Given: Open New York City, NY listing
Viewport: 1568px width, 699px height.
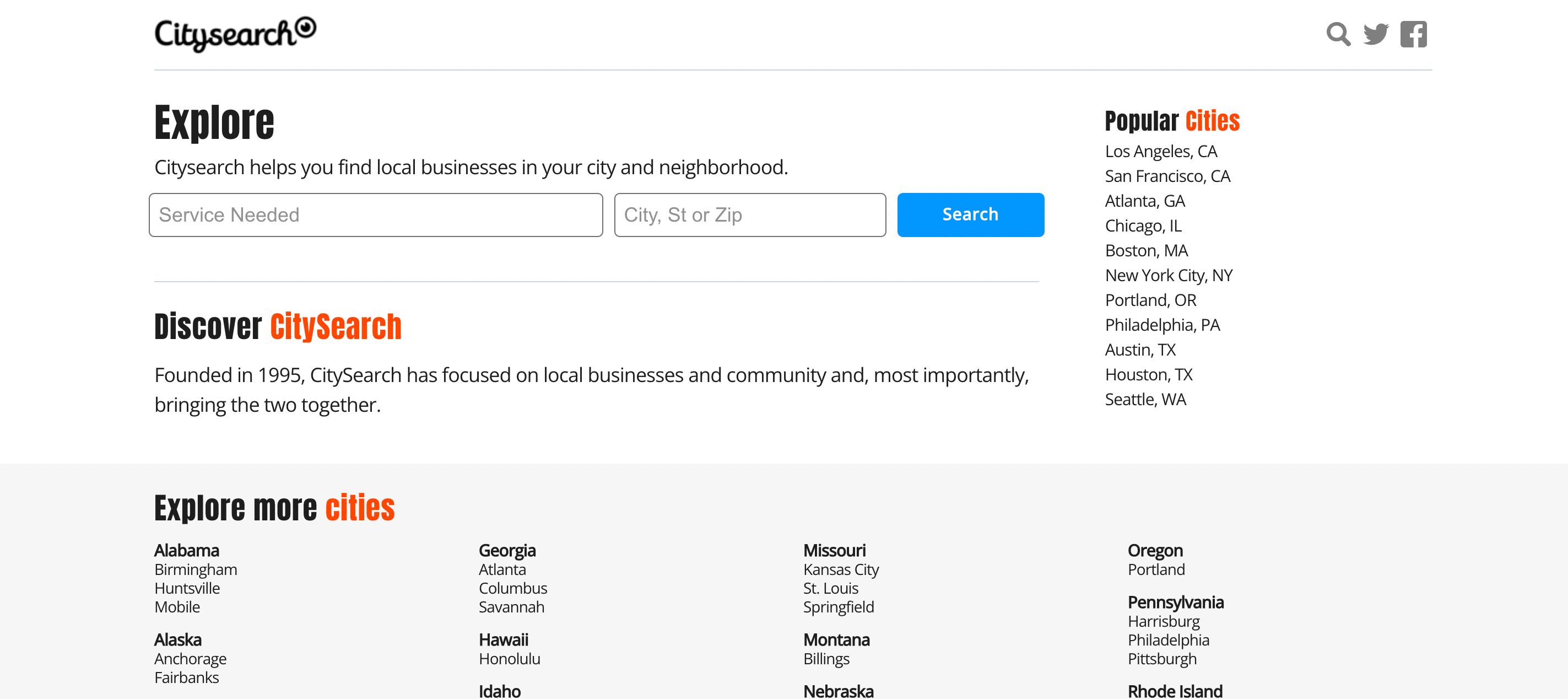Looking at the screenshot, I should pos(1168,275).
